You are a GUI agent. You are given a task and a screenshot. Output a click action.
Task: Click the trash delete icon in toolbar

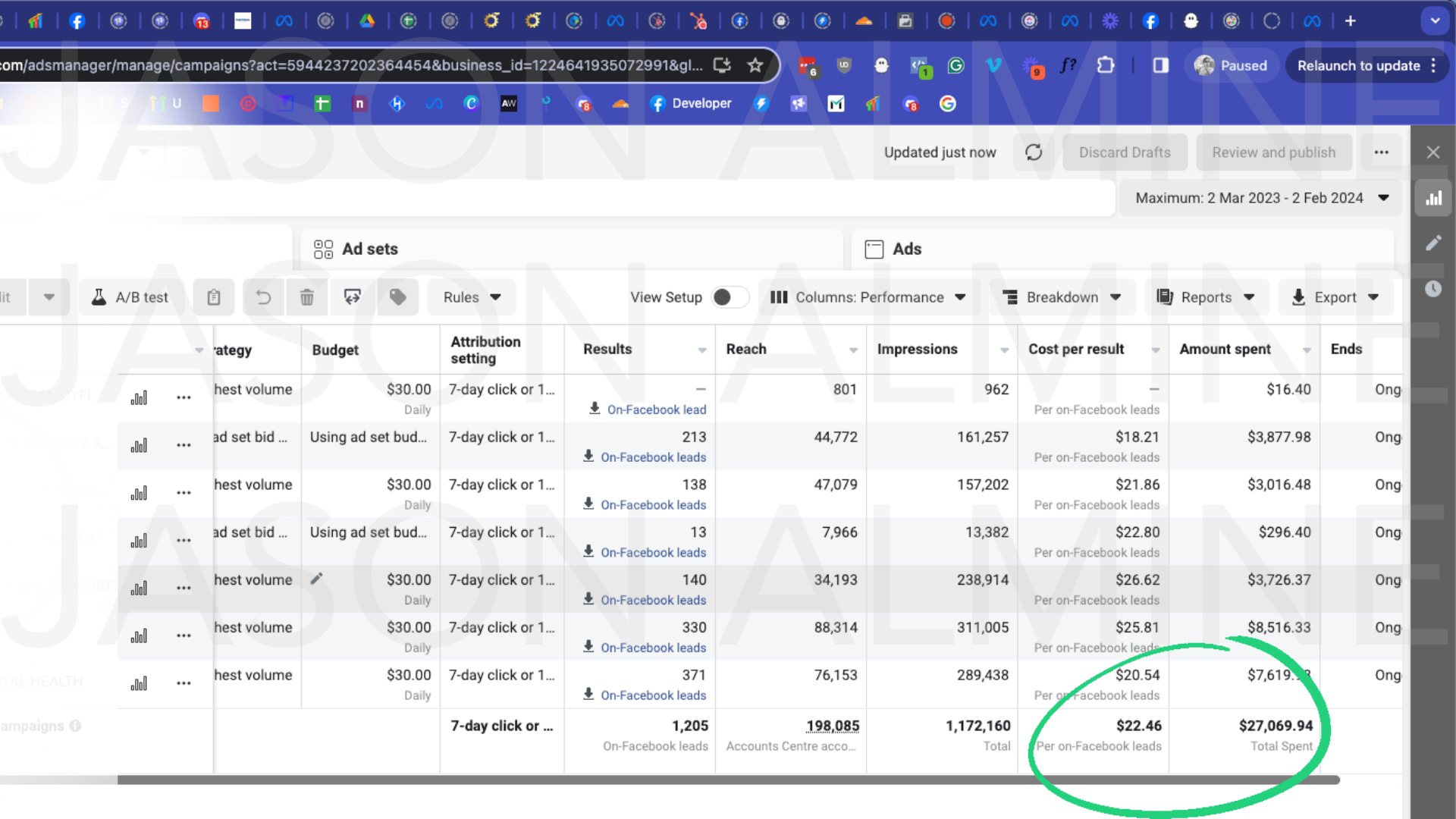tap(307, 297)
